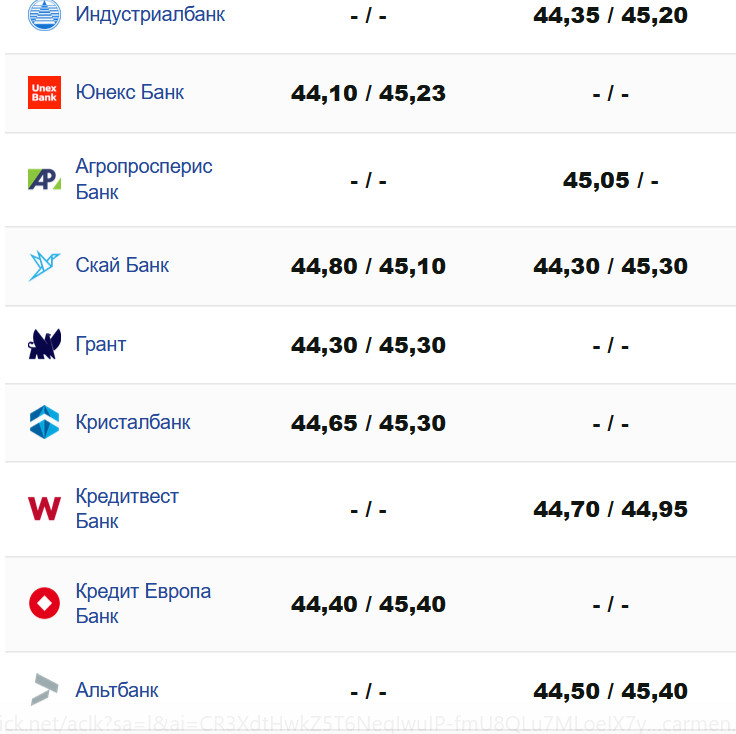Screen dimensions: 736x734
Task: Visit the Кредитвест Банк link
Action: point(127,509)
